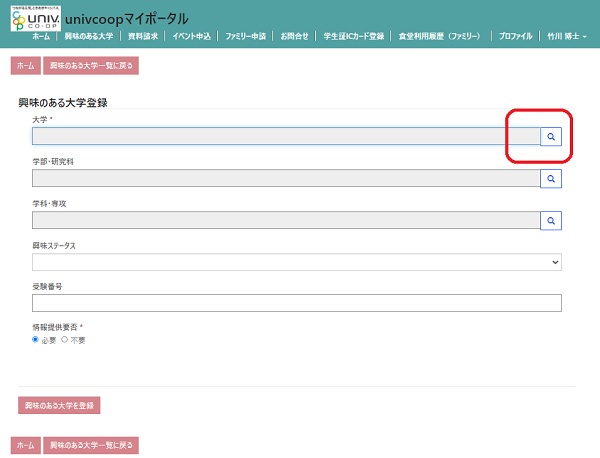Viewport: 600px width, 458px height.
Task: Open the search lookup for 学部・研究科
Action: pos(551,179)
